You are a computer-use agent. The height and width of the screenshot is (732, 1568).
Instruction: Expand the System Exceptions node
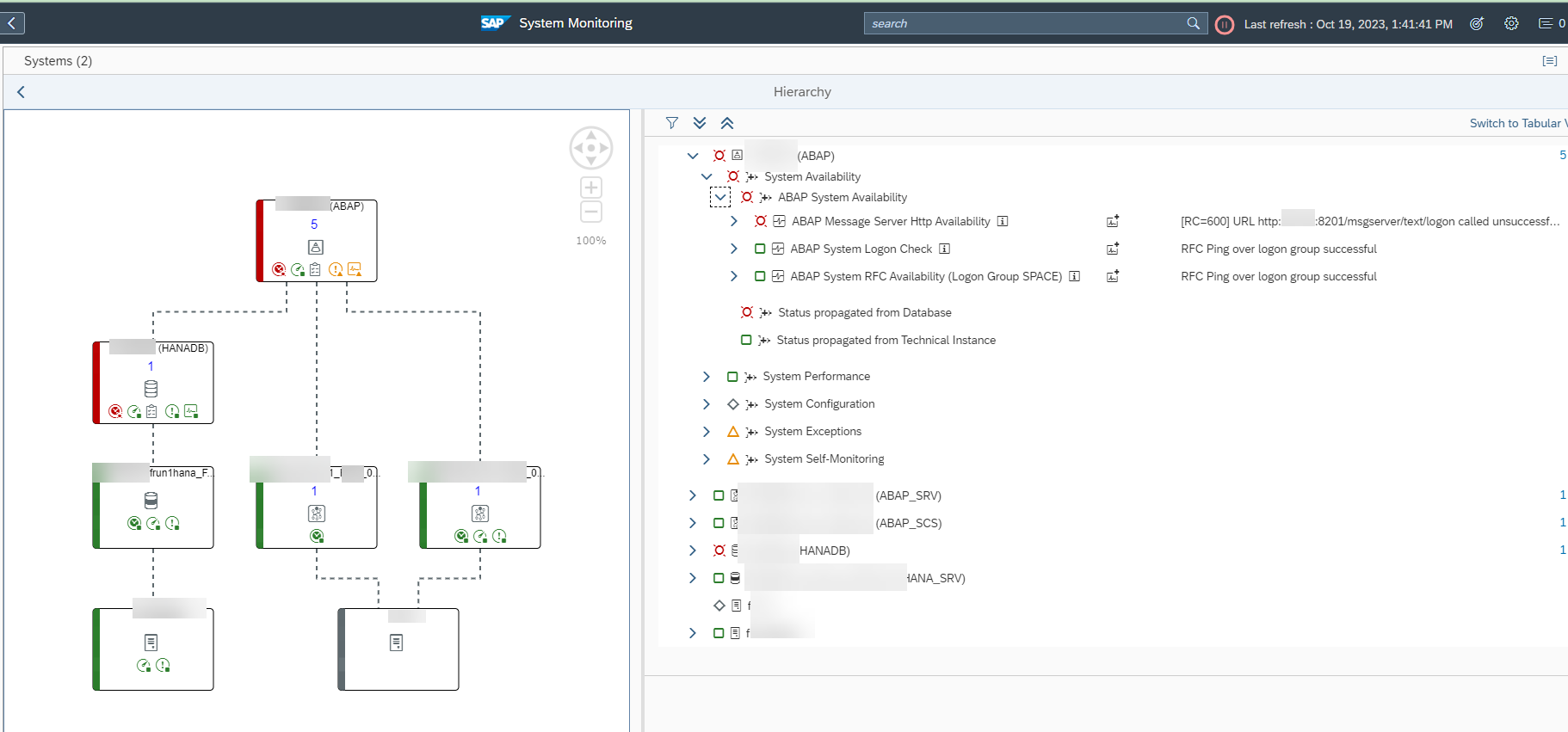coord(707,432)
